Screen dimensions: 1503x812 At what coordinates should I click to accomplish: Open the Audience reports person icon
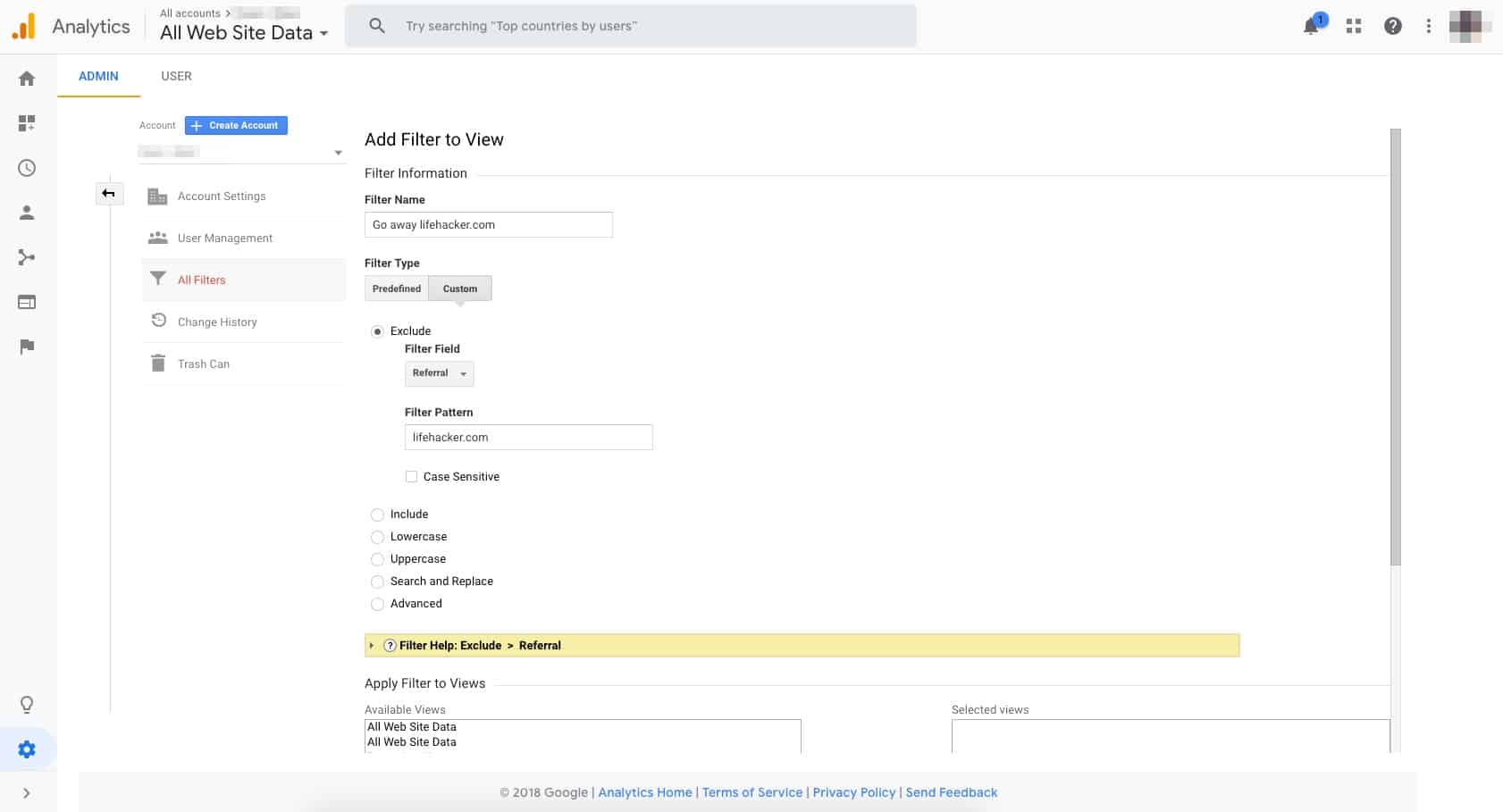27,213
